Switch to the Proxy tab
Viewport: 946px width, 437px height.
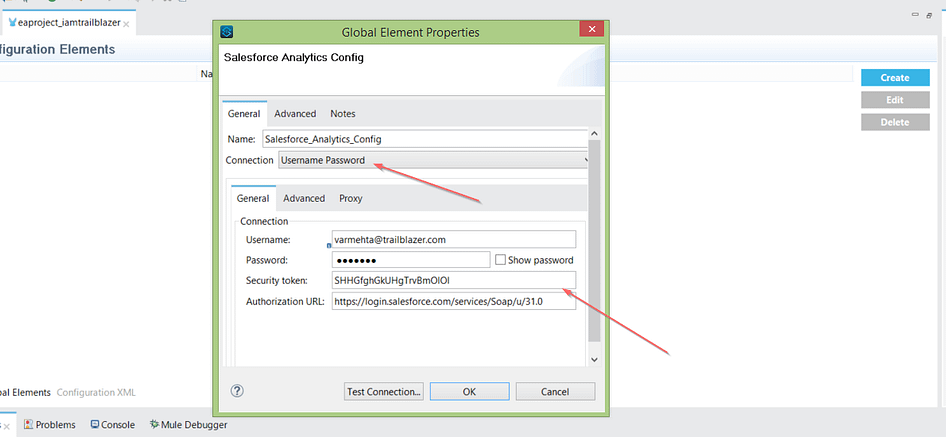pyautogui.click(x=351, y=198)
